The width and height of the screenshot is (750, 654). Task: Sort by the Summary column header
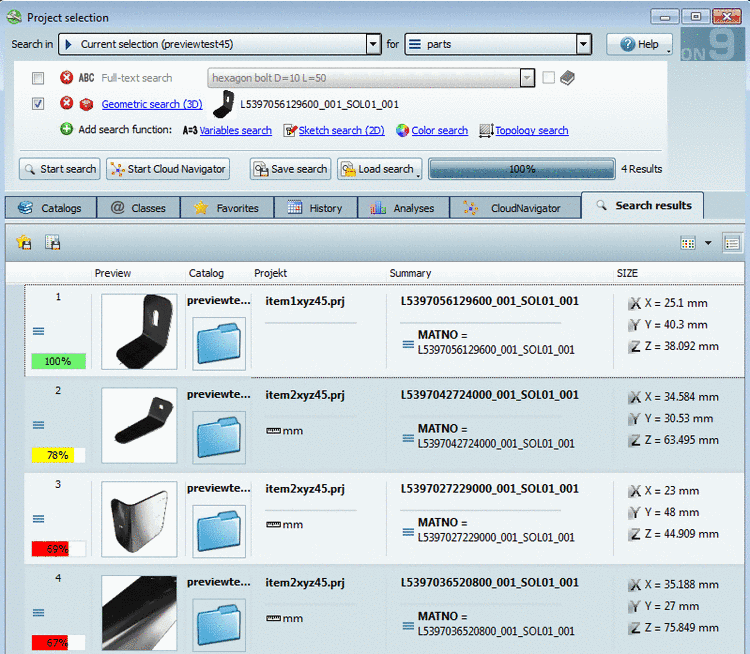click(x=410, y=273)
